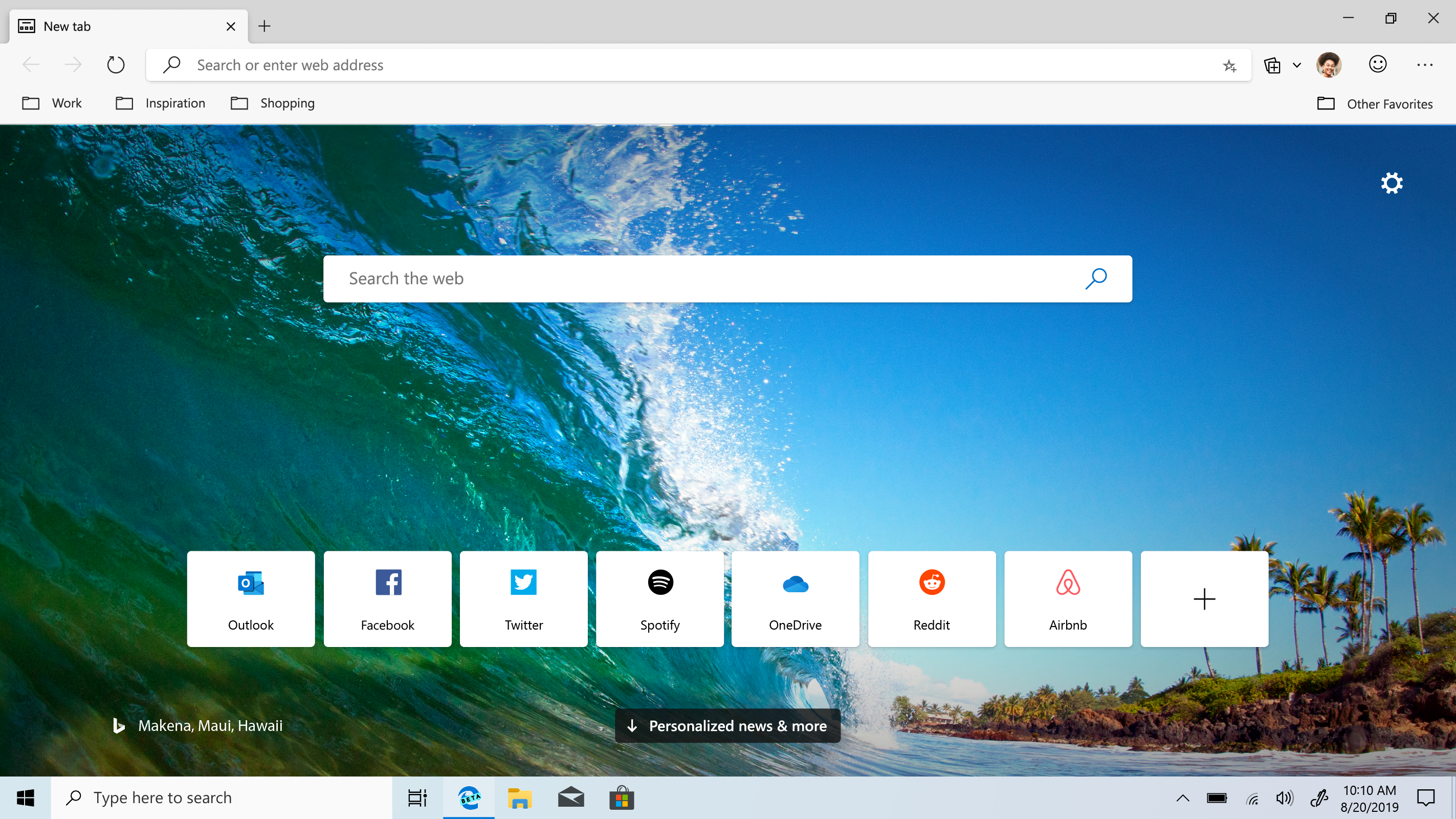Select the Work bookmarks folder
This screenshot has height=819, width=1456.
[51, 103]
